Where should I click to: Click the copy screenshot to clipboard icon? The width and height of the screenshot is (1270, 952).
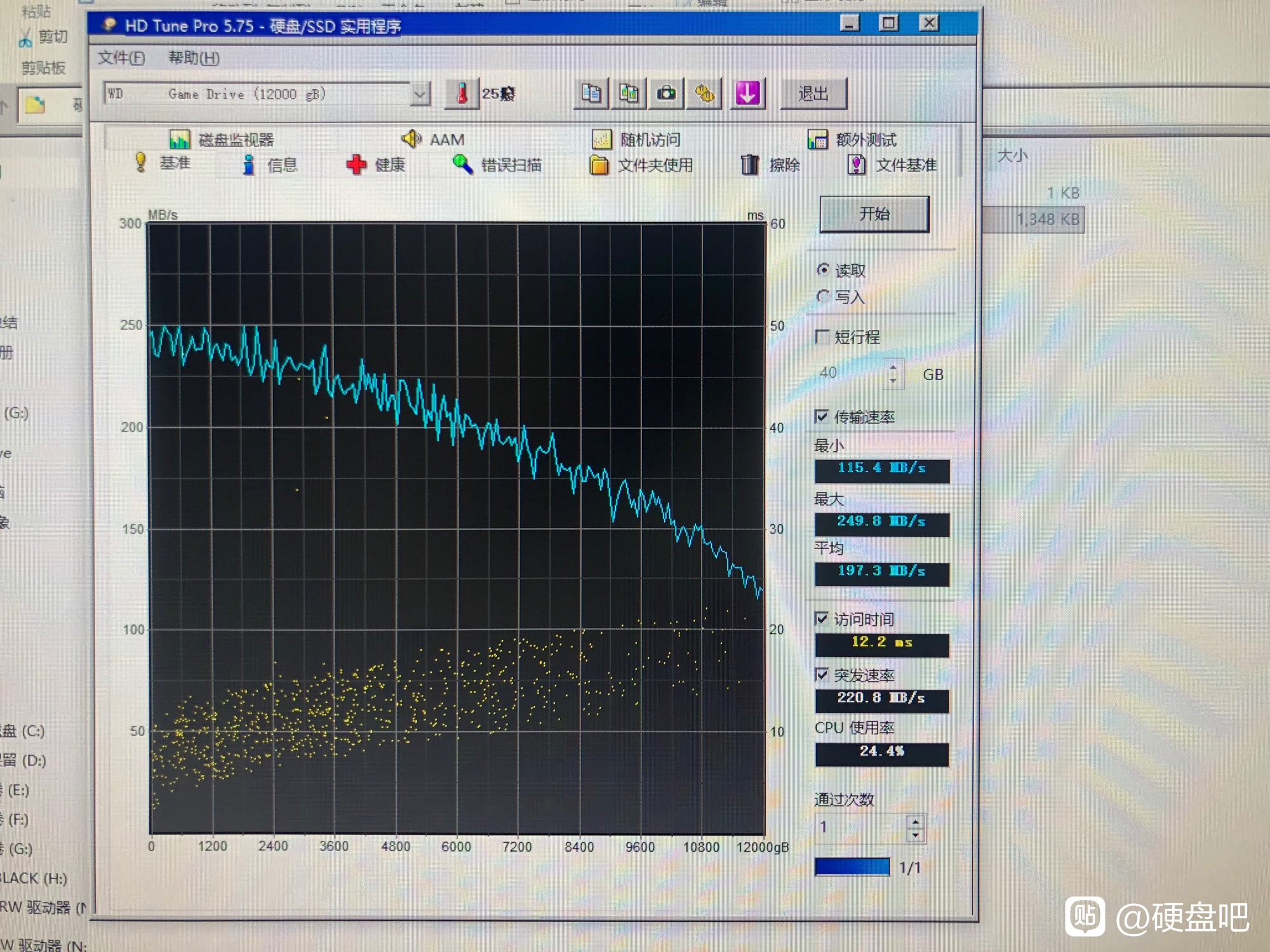pyautogui.click(x=629, y=94)
